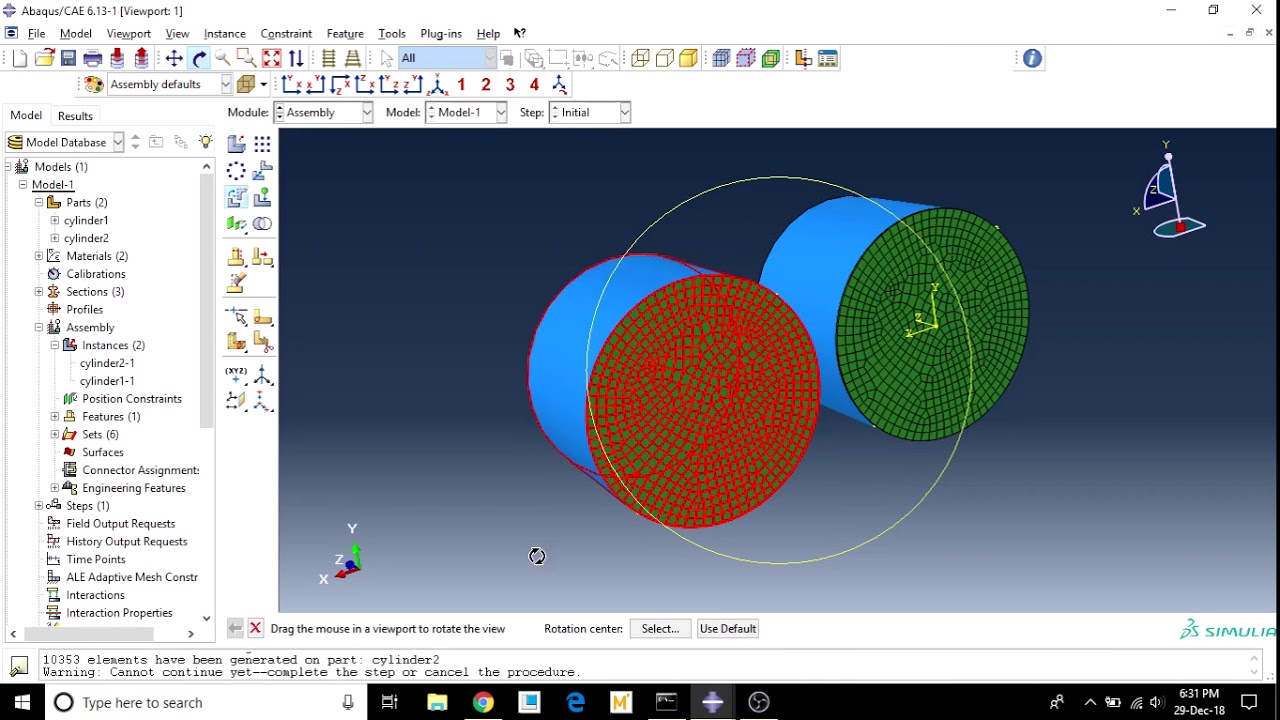Click the wireframe render style icon
The width and height of the screenshot is (1280, 720).
point(640,59)
